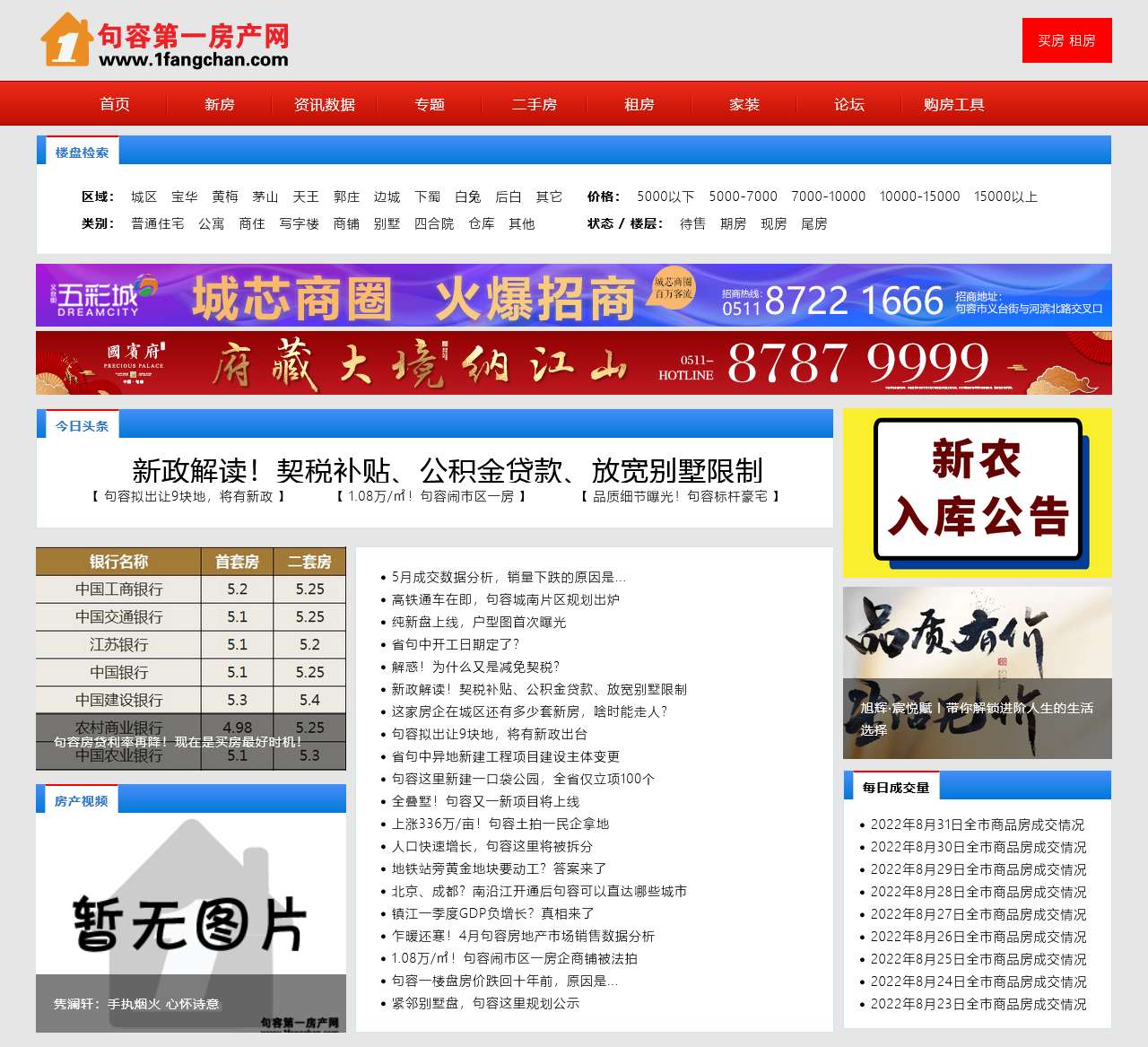Select the 购房工具 menu item

953,104
